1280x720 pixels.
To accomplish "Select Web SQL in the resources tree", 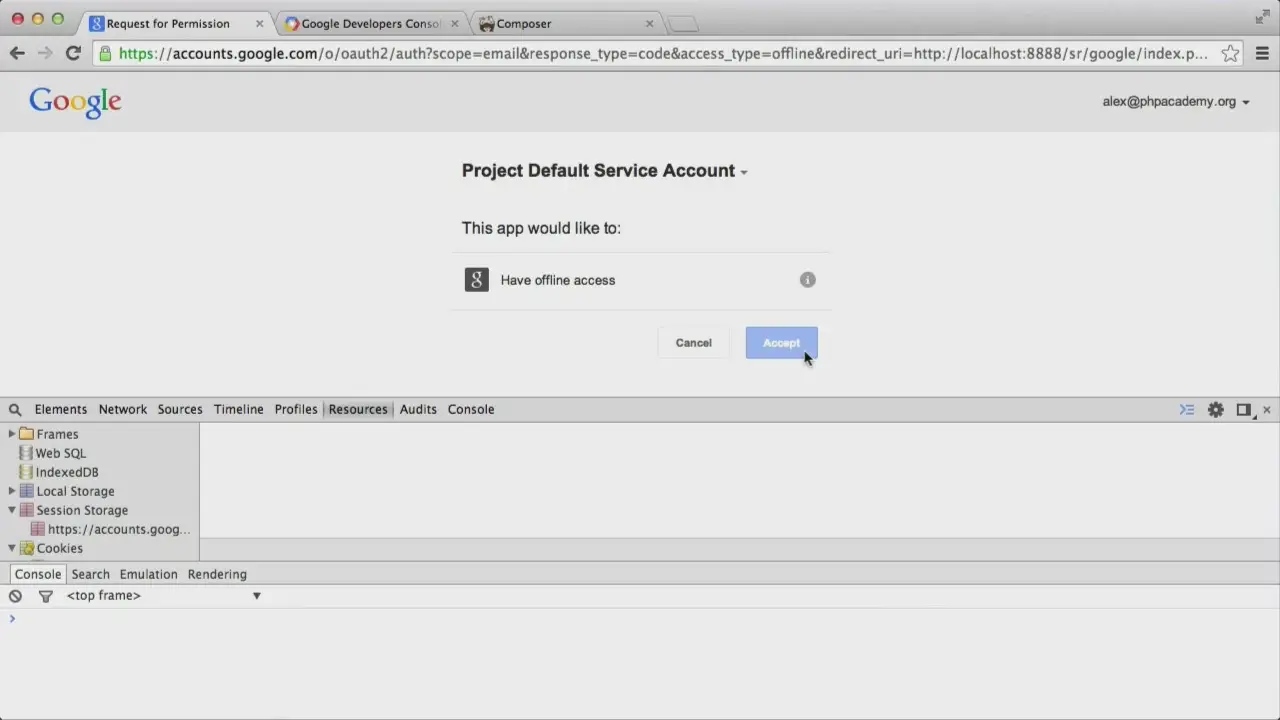I will pos(61,453).
